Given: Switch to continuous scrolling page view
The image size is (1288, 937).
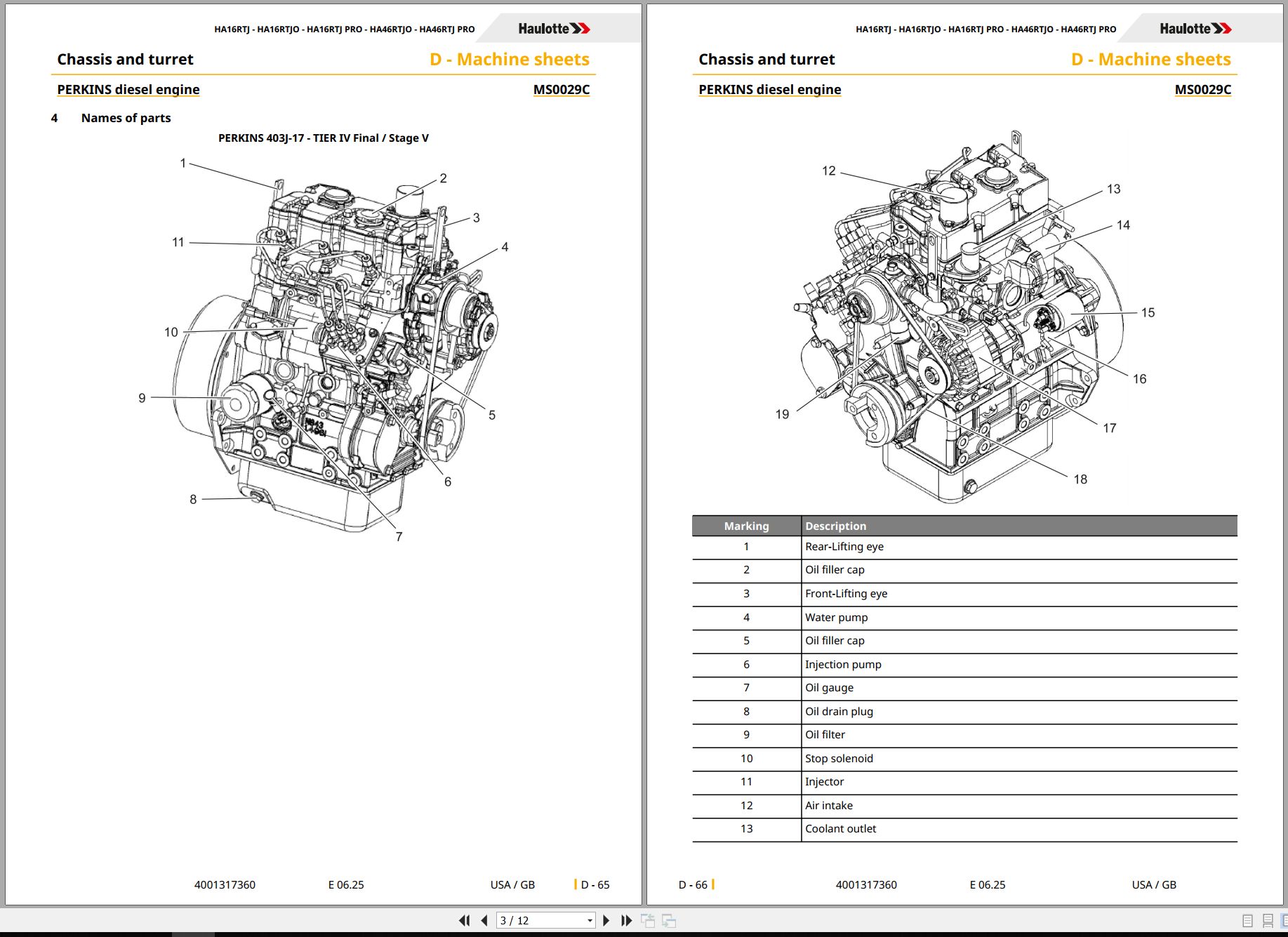Looking at the screenshot, I should pyautogui.click(x=1268, y=921).
